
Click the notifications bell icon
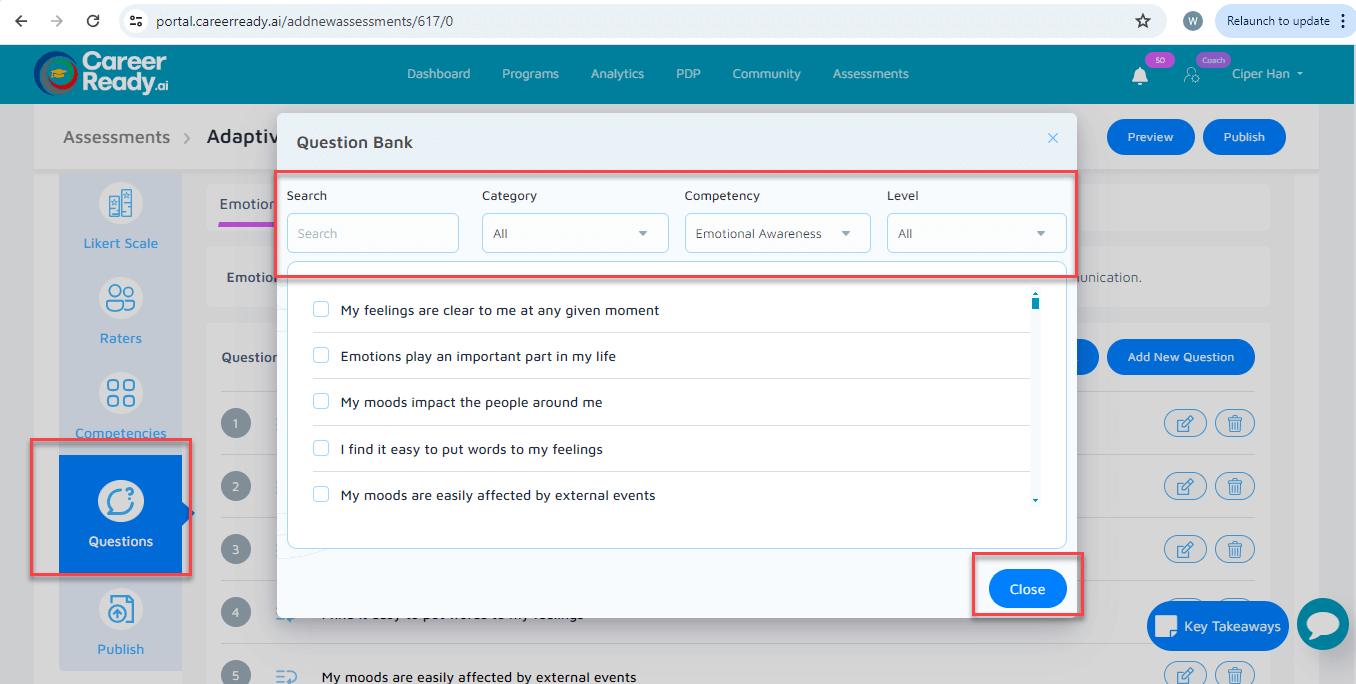(x=1139, y=74)
